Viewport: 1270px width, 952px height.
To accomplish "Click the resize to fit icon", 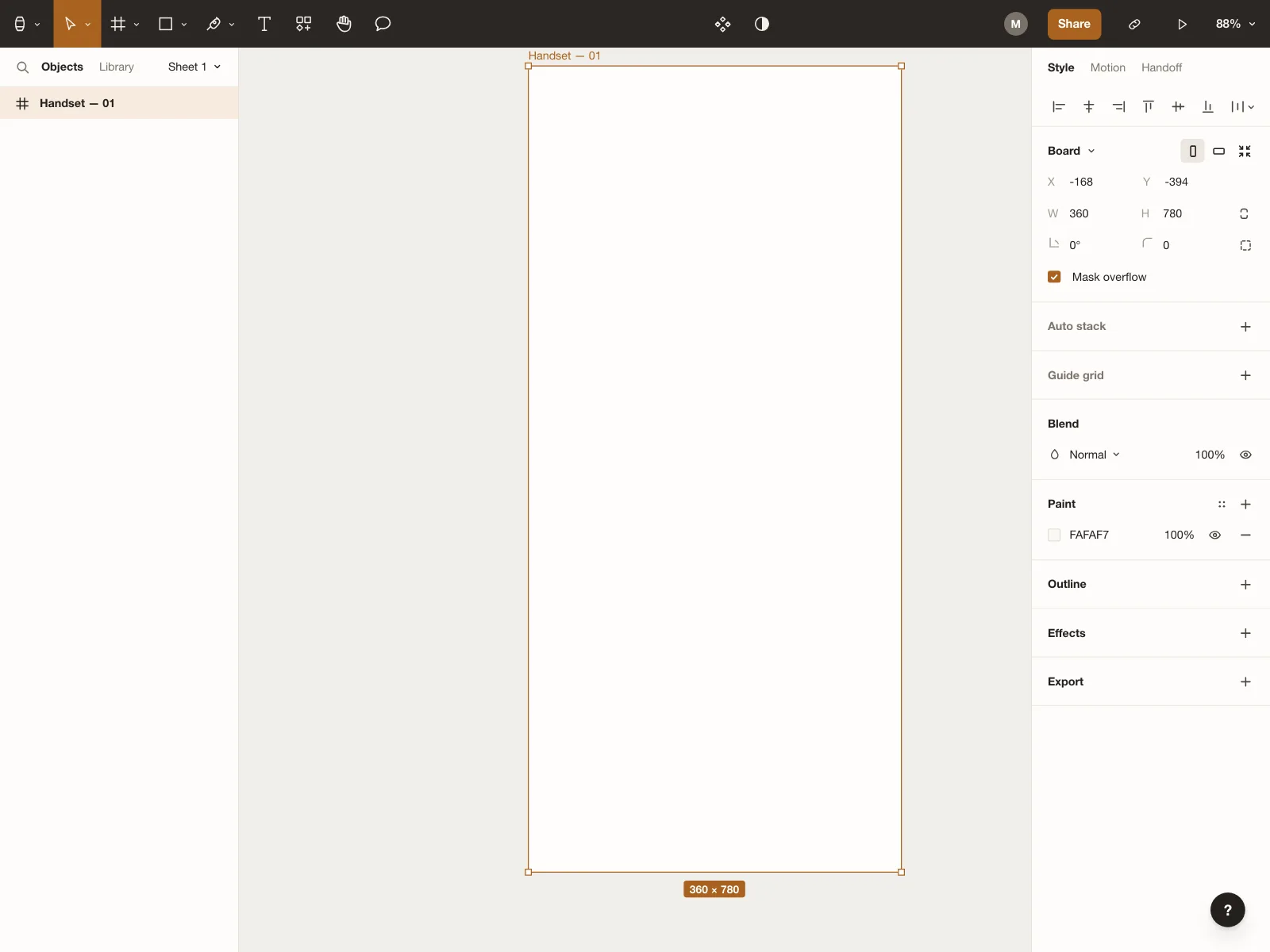I will pos(1245,151).
